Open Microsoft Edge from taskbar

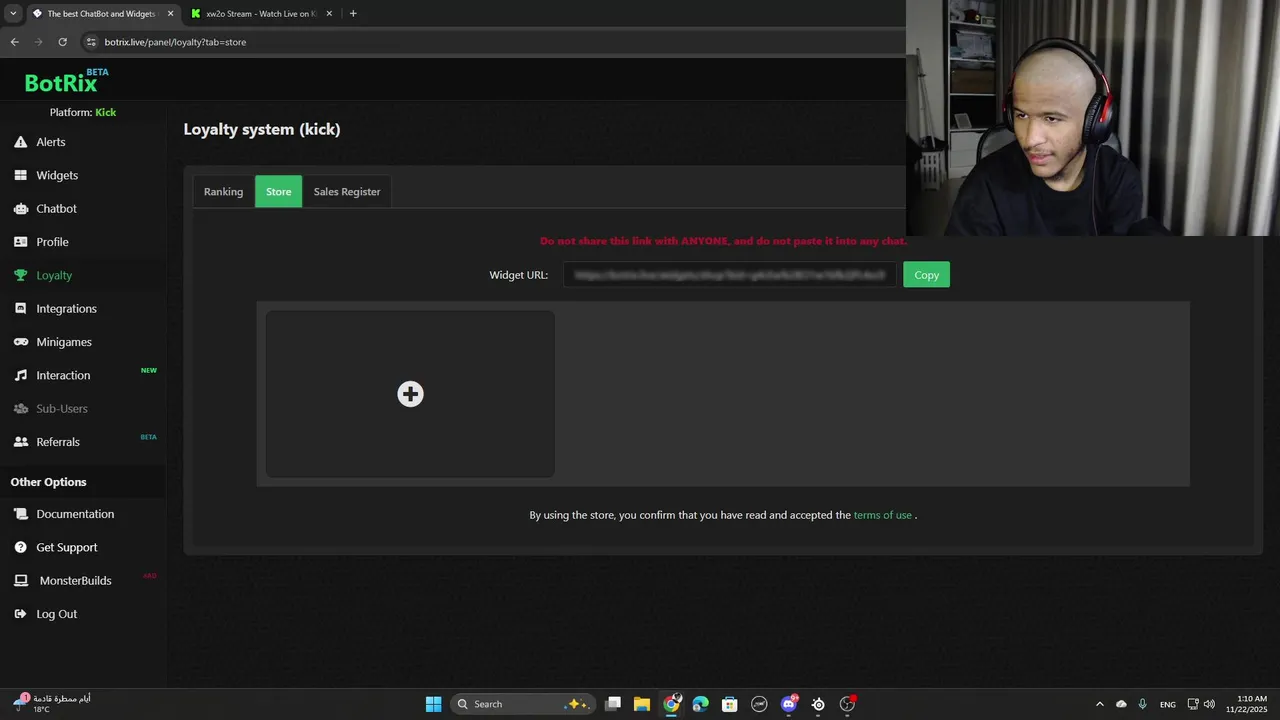(x=701, y=704)
